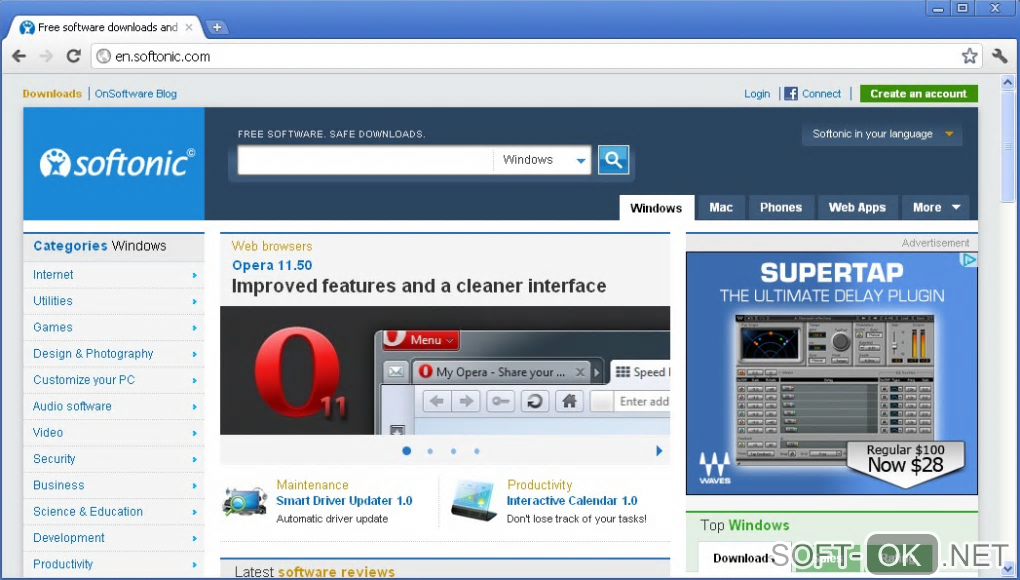Open the Customize your PC category
This screenshot has height=580, width=1020.
click(x=84, y=380)
